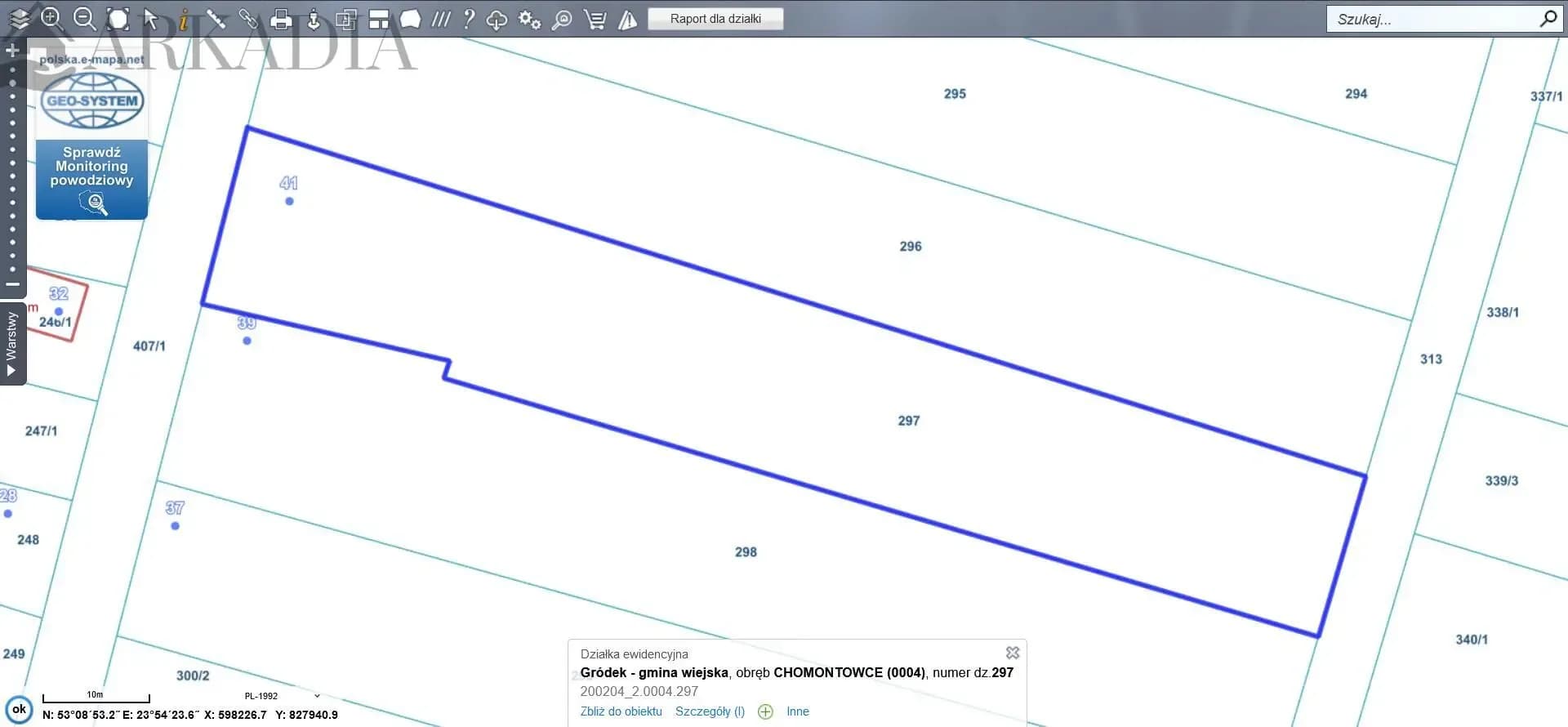Click the advanced search magnifier icon
1568x727 pixels.
pyautogui.click(x=562, y=20)
